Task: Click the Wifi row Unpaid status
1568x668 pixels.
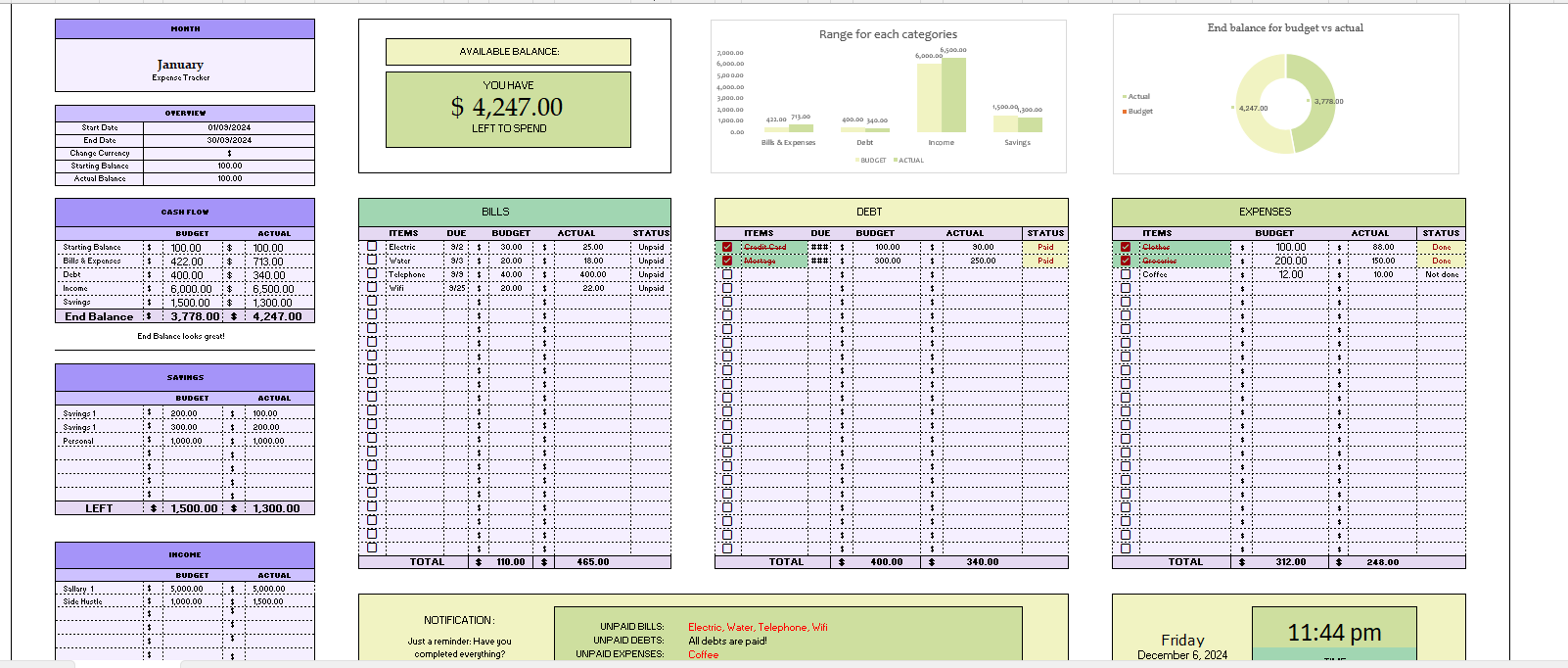Action: [x=651, y=288]
